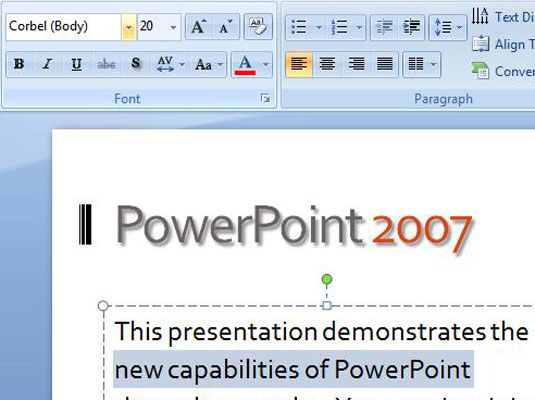Increase the list indent level
Image resolution: width=535 pixels, height=400 pixels.
point(411,27)
